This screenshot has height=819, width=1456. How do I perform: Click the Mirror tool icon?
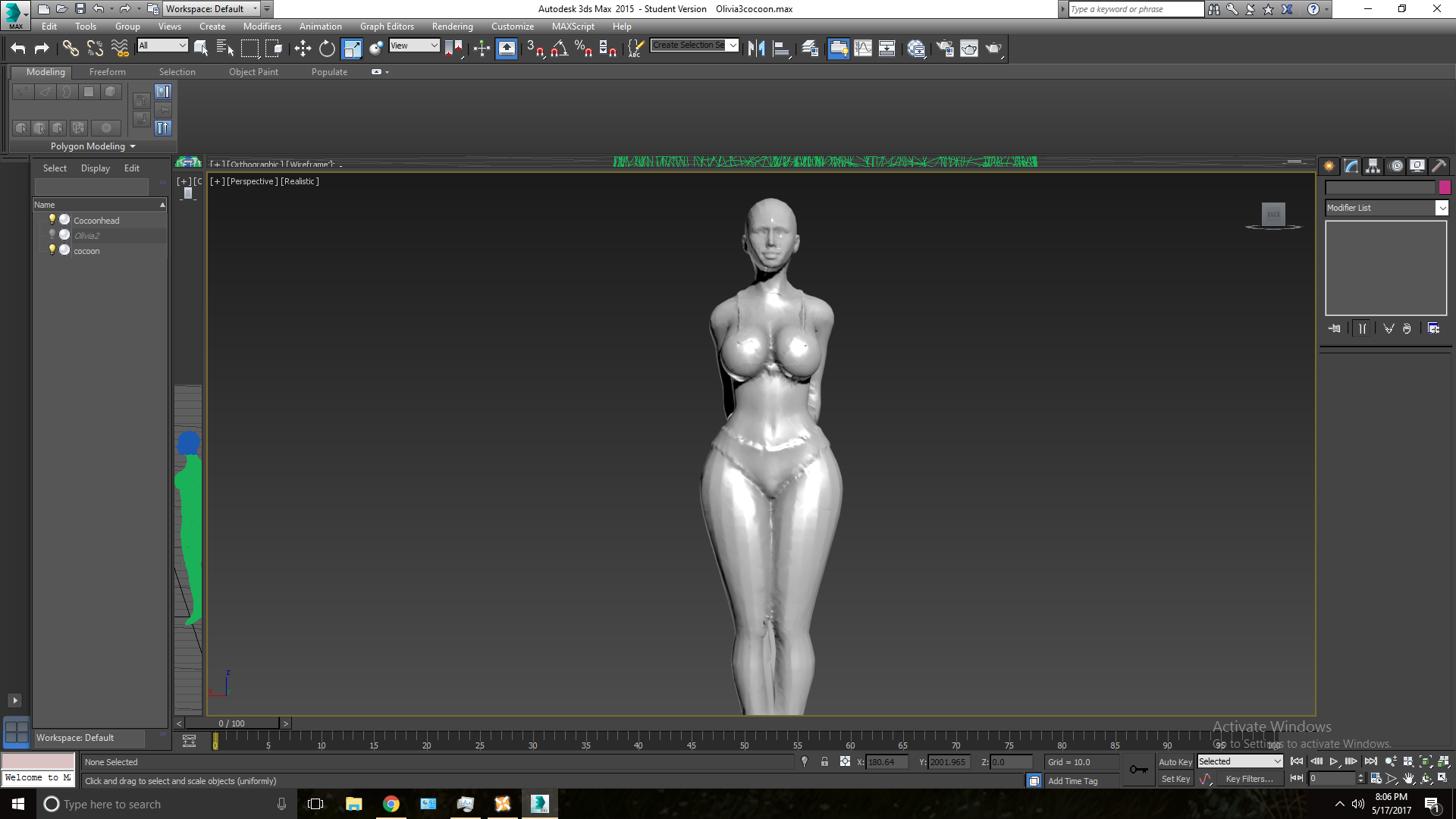point(756,49)
